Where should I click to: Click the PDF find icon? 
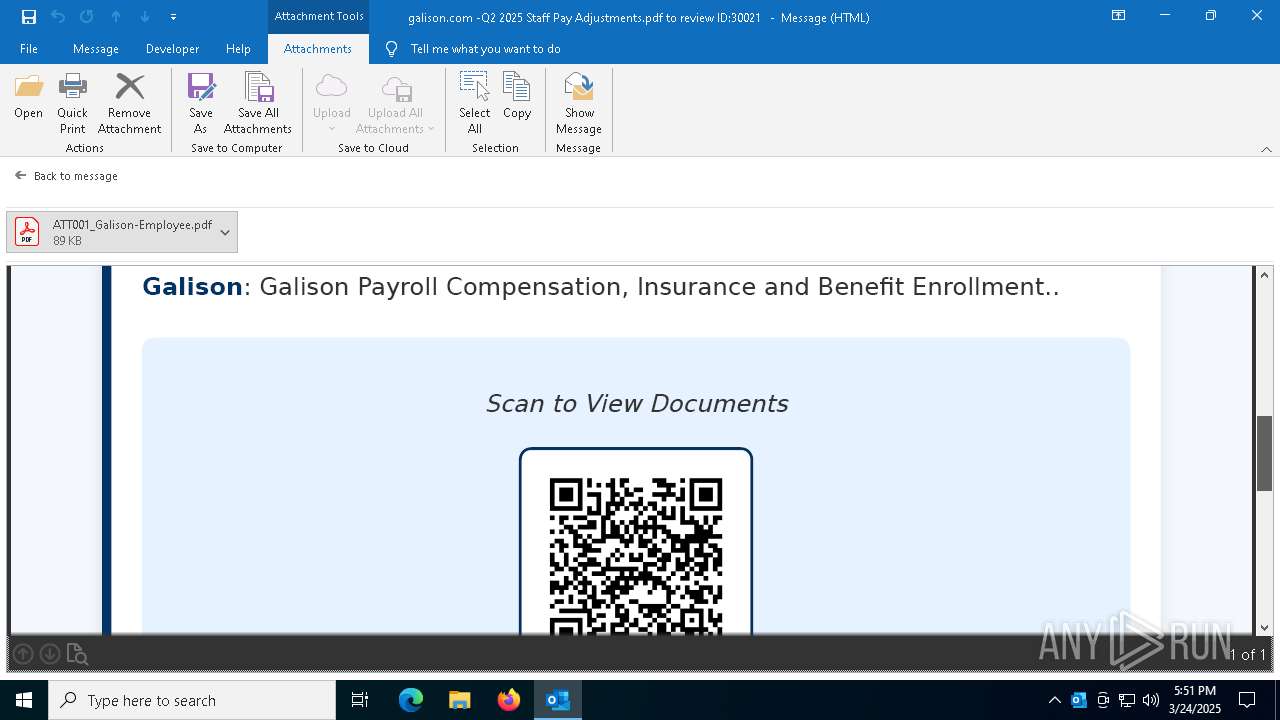point(77,654)
